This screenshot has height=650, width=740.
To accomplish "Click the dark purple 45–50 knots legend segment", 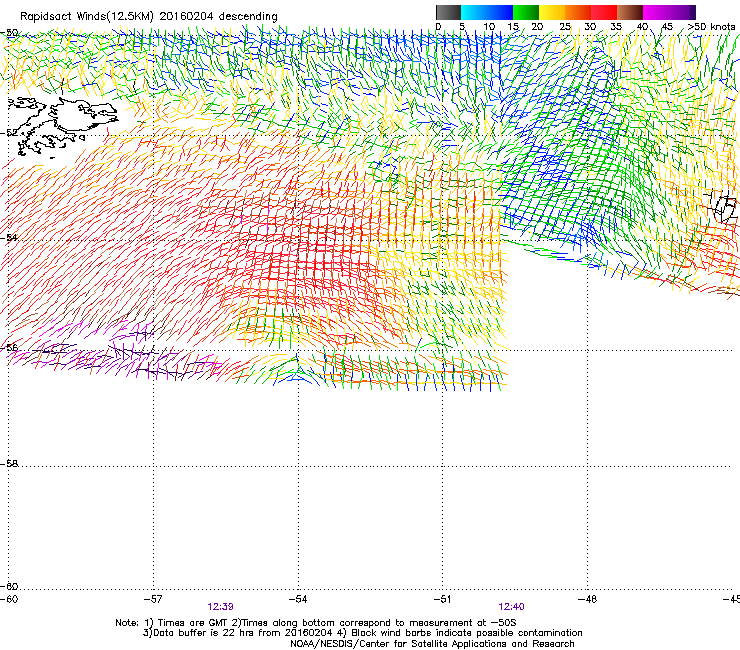I will [682, 12].
